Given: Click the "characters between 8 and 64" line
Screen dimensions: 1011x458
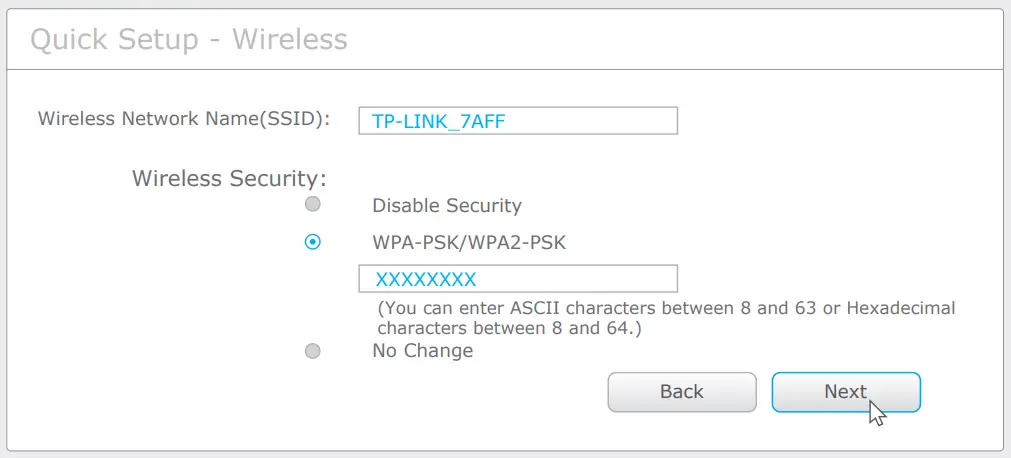Looking at the screenshot, I should (x=509, y=327).
